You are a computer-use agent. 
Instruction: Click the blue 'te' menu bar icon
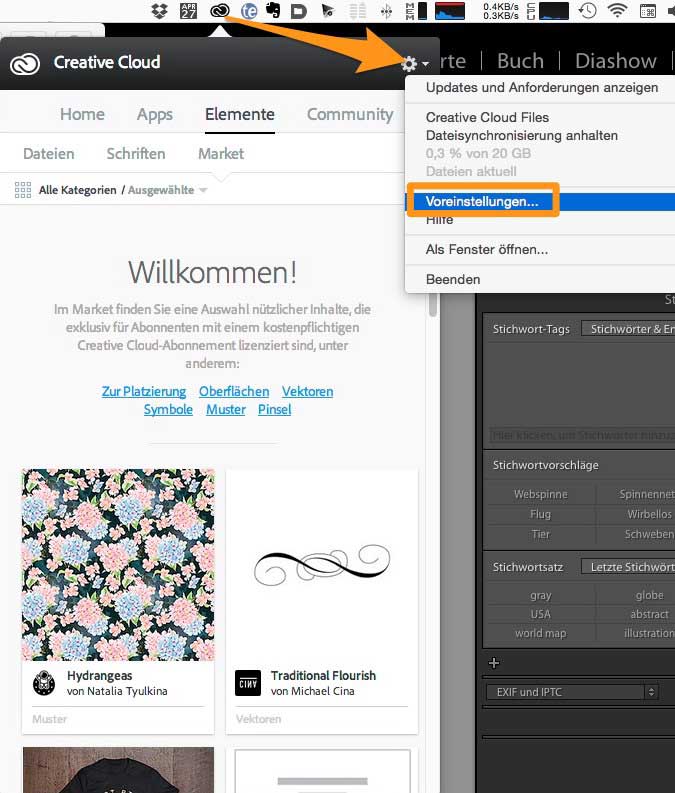pyautogui.click(x=249, y=11)
